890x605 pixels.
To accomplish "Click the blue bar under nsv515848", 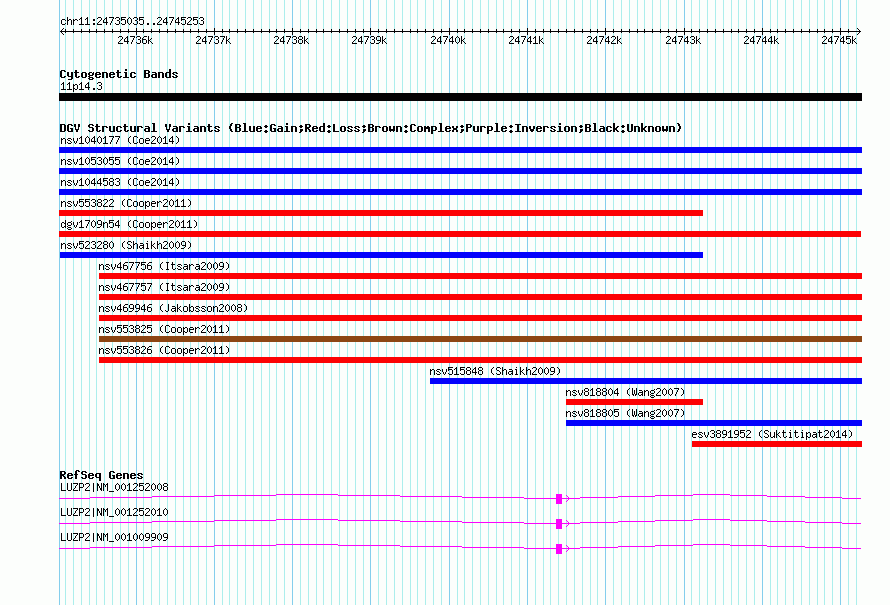I will pos(646,381).
